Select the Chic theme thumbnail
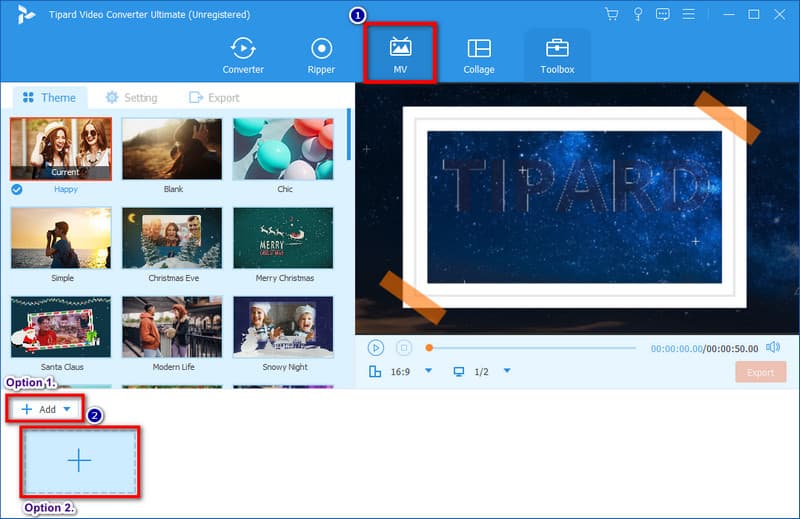 283,149
